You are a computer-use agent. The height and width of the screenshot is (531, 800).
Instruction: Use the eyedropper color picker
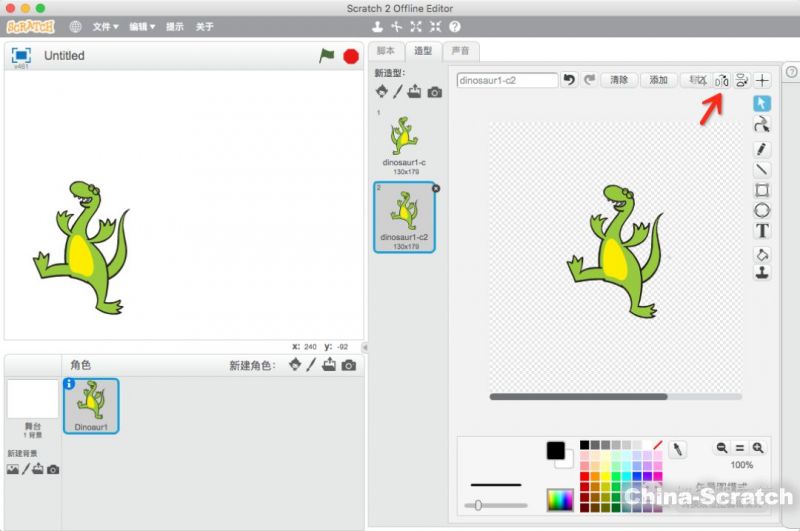tap(677, 451)
